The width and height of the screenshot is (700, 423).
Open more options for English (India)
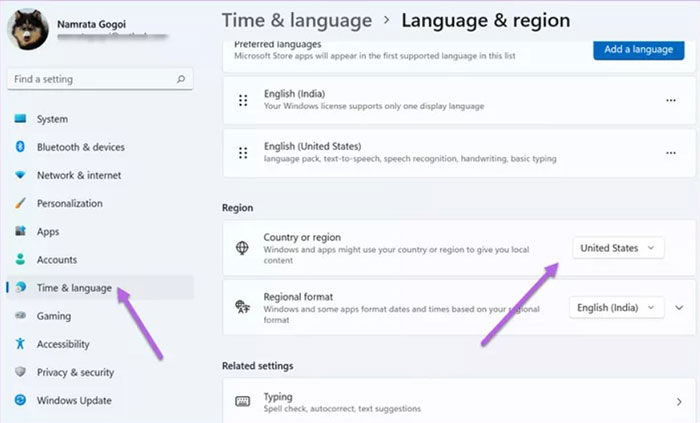(x=671, y=100)
